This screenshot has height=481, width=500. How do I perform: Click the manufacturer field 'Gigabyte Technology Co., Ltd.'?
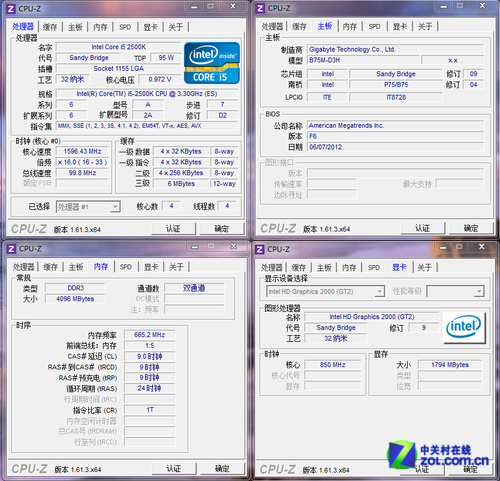[x=395, y=49]
